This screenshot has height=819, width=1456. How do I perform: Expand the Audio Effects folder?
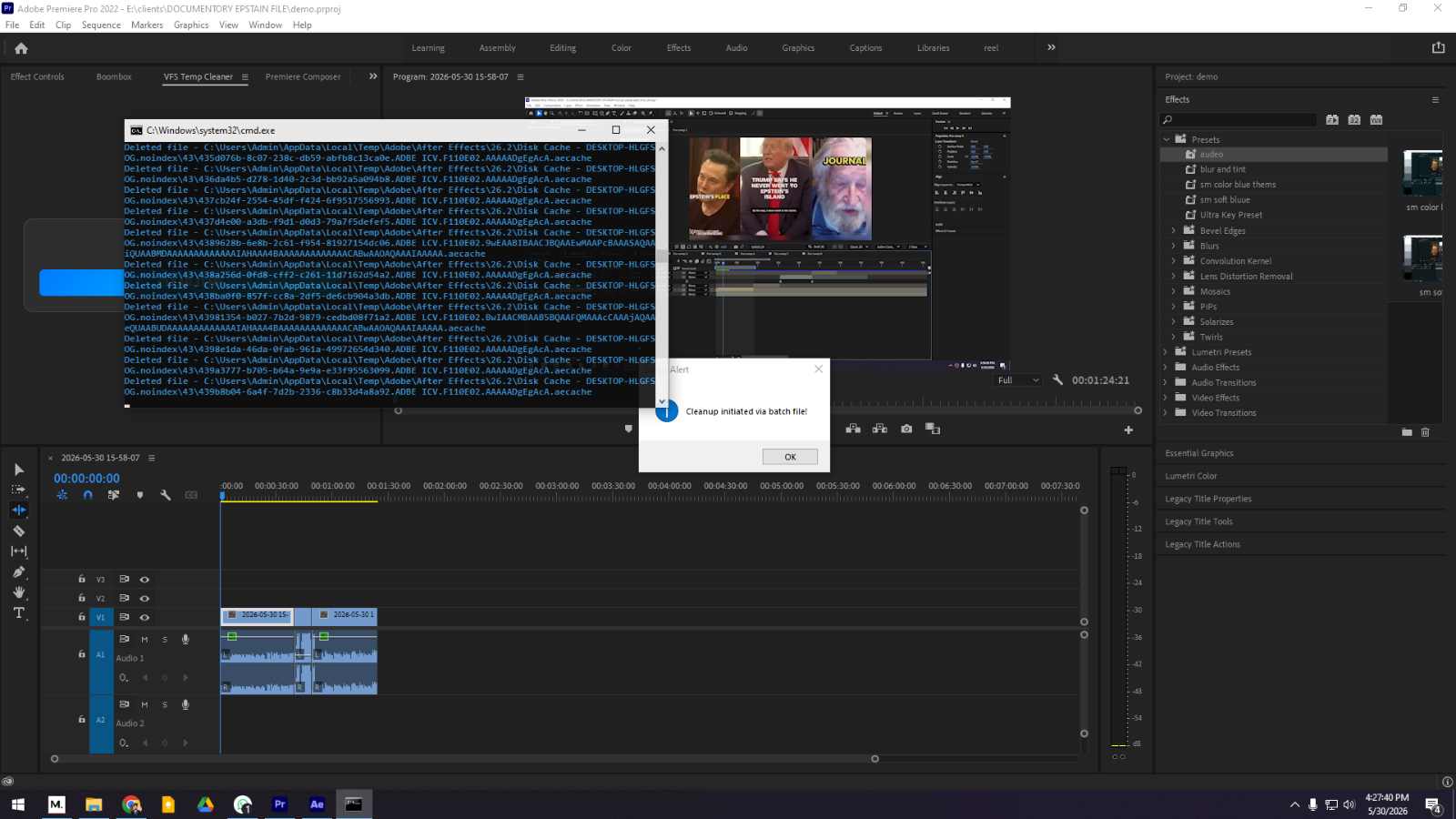[1166, 368]
